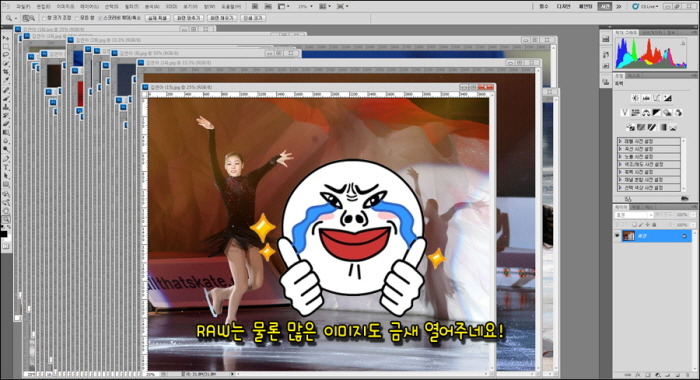Viewport: 700px width, 380px height.
Task: Expand the Levels presets group
Action: coord(620,142)
